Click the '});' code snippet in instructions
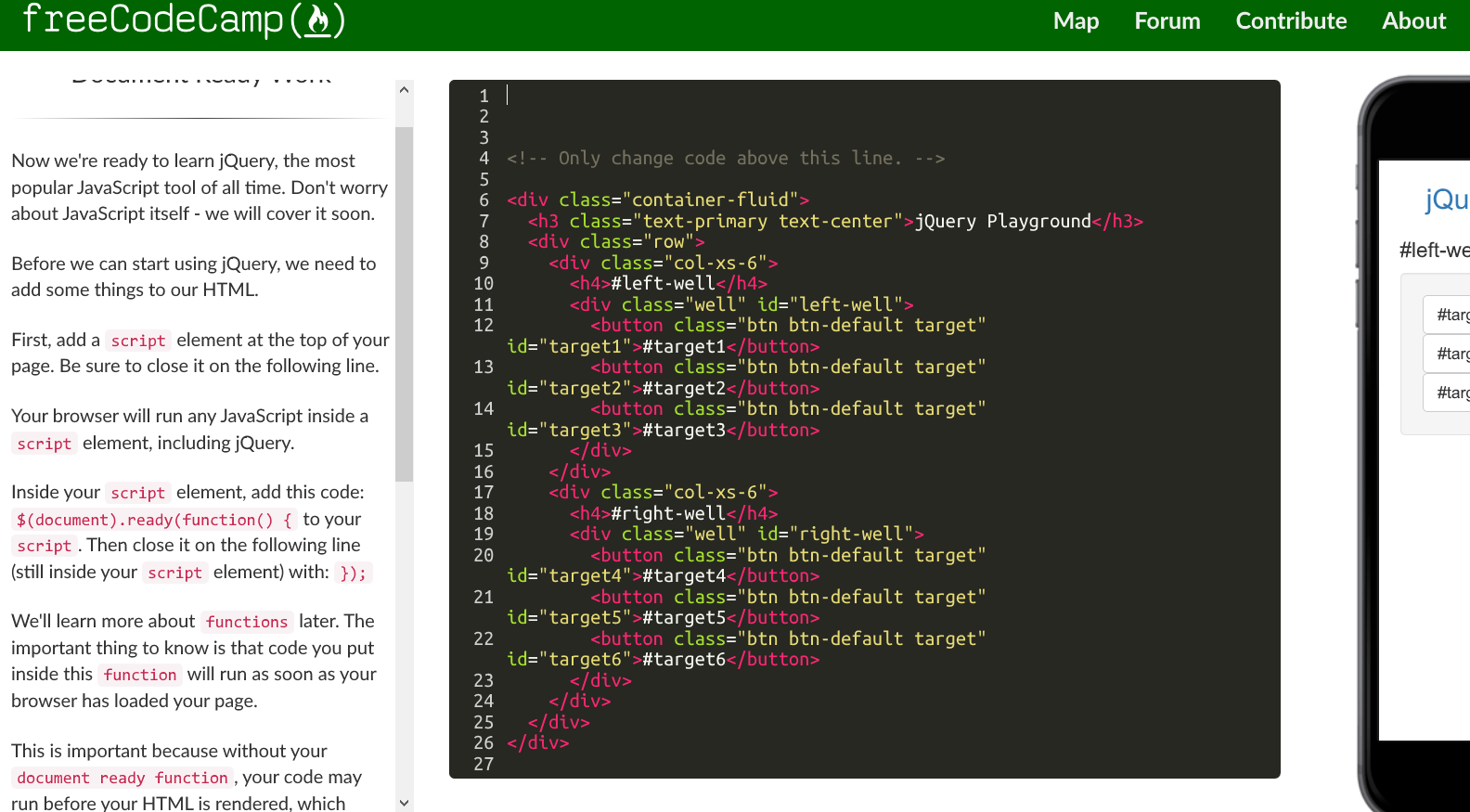Image resolution: width=1470 pixels, height=812 pixels. tap(354, 573)
